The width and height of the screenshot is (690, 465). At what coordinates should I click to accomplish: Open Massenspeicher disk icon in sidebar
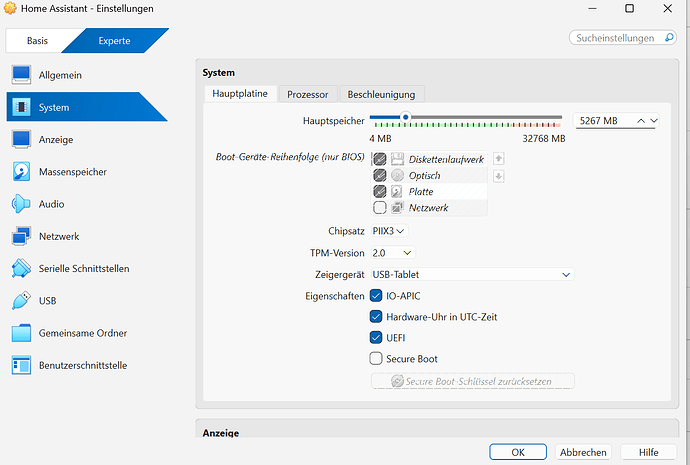coord(21,172)
